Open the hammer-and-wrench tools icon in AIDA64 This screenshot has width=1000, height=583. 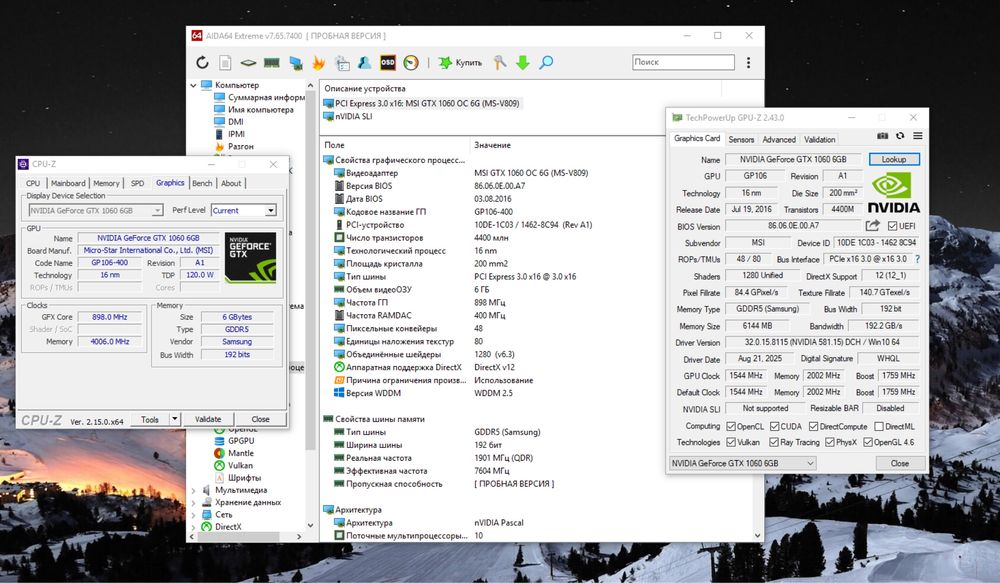click(500, 63)
